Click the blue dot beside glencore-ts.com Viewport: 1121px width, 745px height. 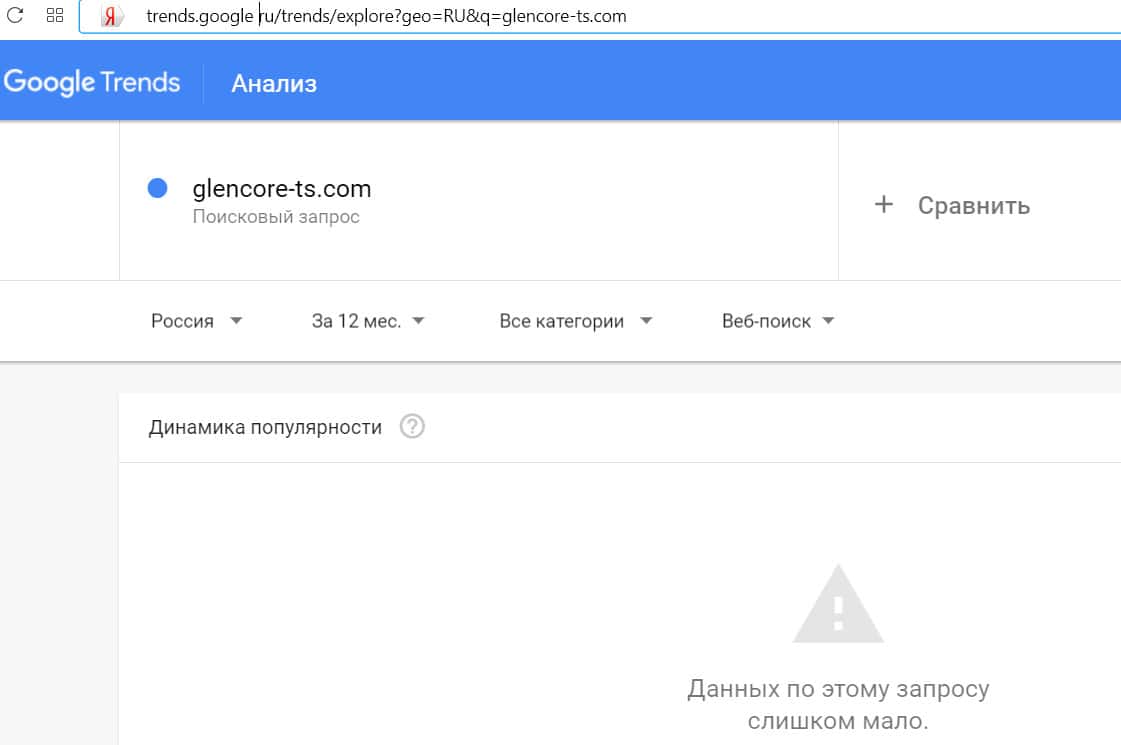pyautogui.click(x=157, y=188)
